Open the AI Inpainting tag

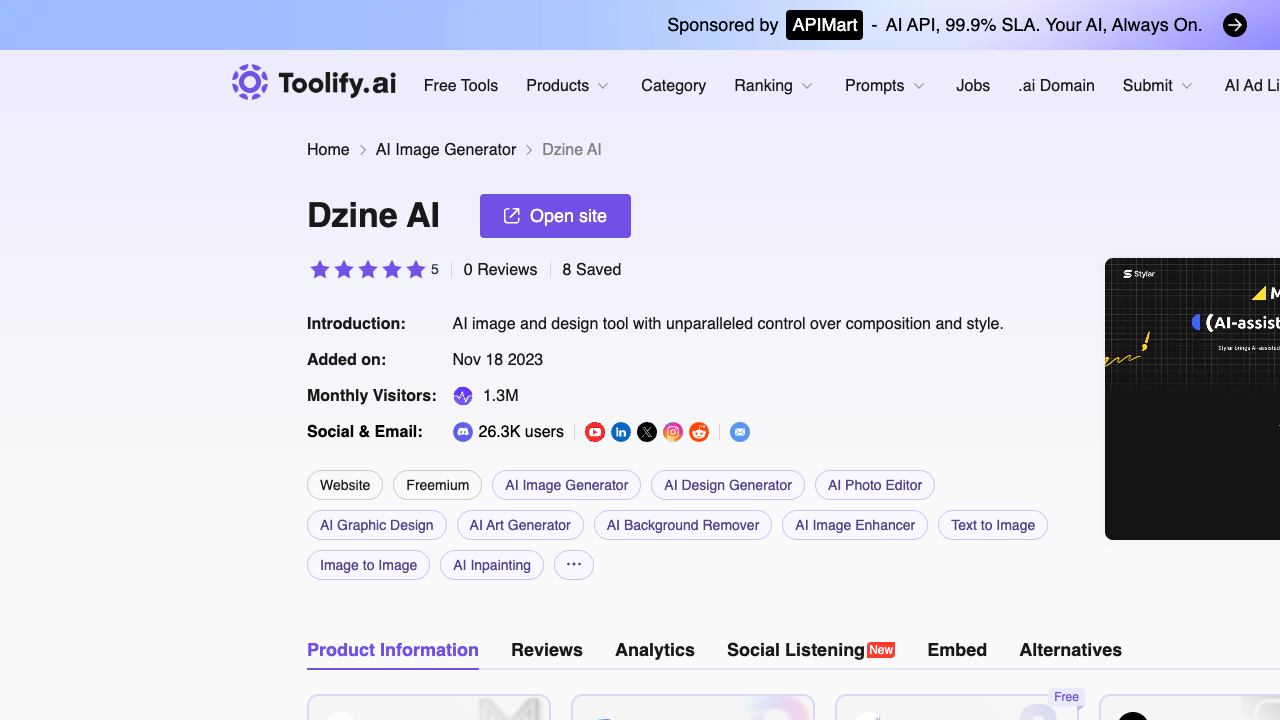point(492,565)
